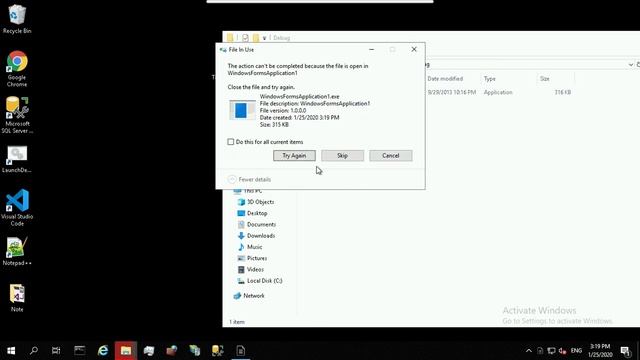Open taskbar search magnifier
Viewport: 640px width, 360px height.
[x=34, y=351]
